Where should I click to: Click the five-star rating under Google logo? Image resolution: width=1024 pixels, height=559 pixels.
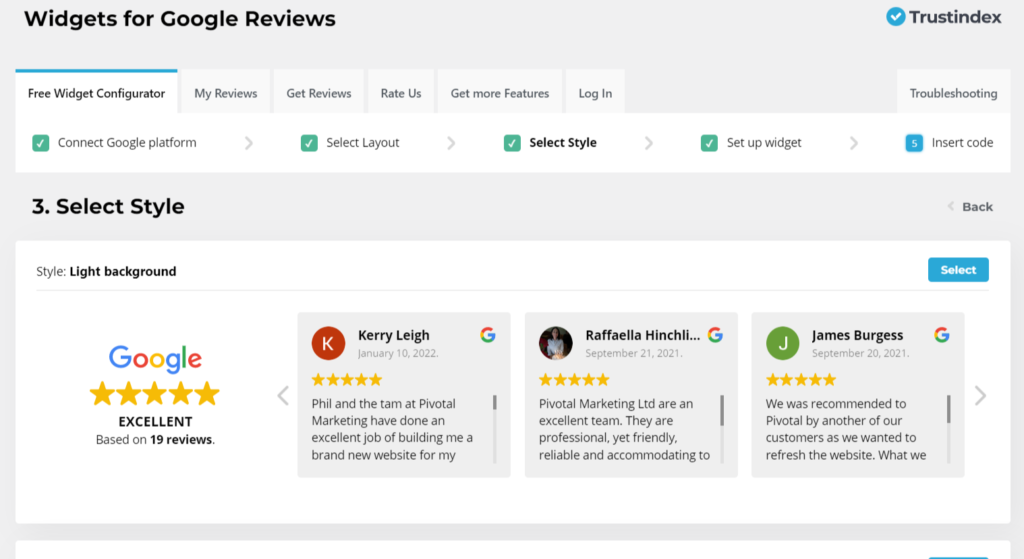[155, 394]
